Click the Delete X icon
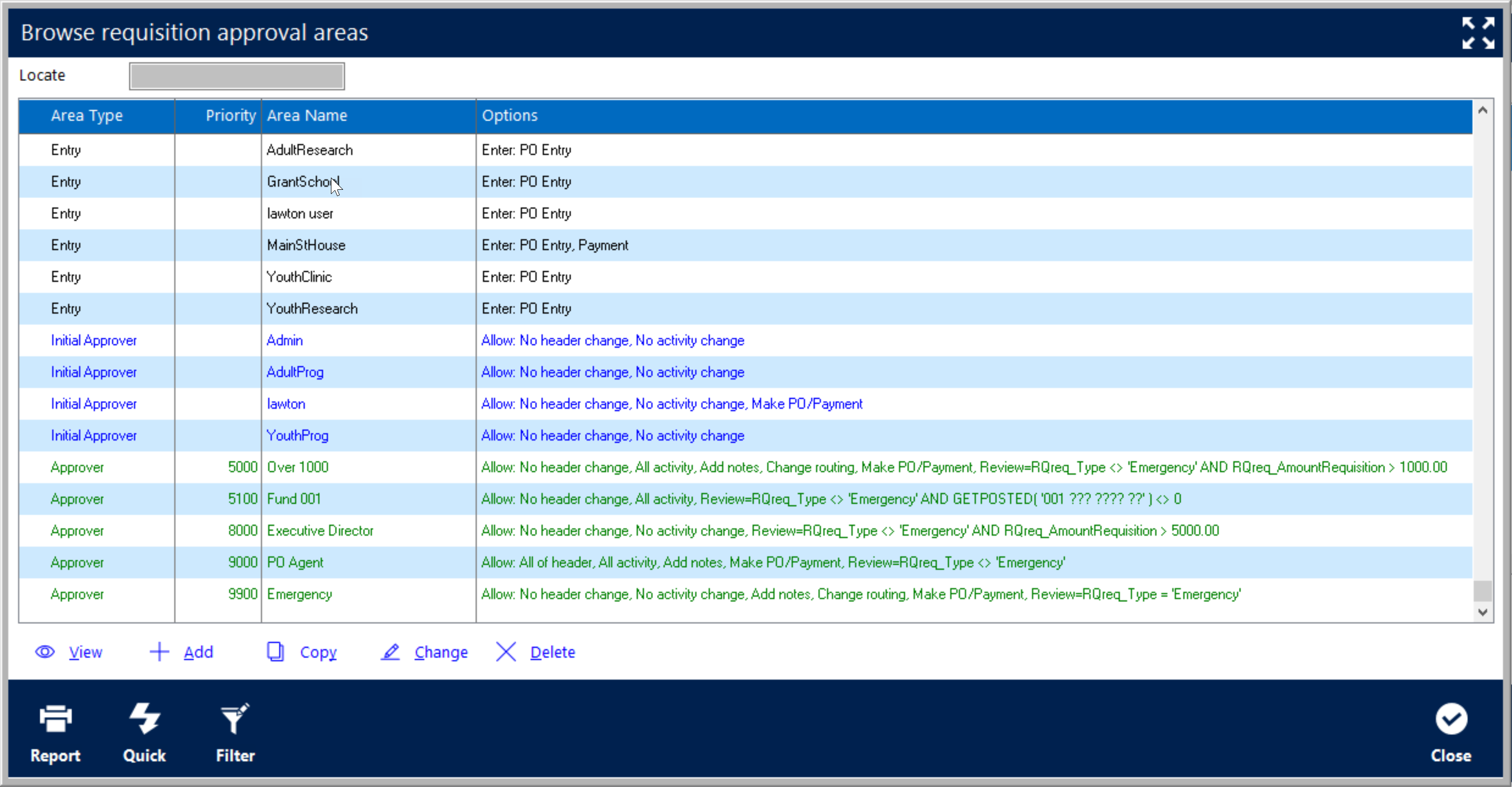Image resolution: width=1512 pixels, height=787 pixels. pos(505,652)
